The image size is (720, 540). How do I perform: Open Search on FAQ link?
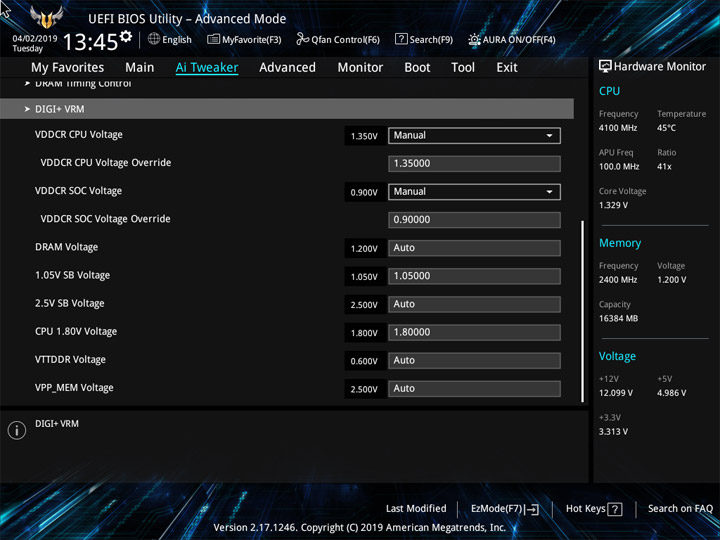[x=680, y=509]
